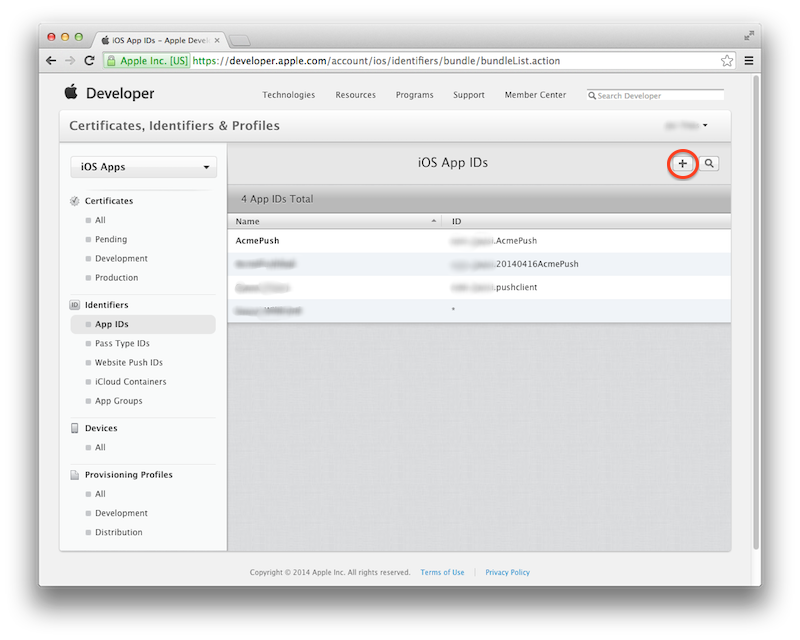Open the Support menu
This screenshot has width=800, height=640.
pos(469,94)
